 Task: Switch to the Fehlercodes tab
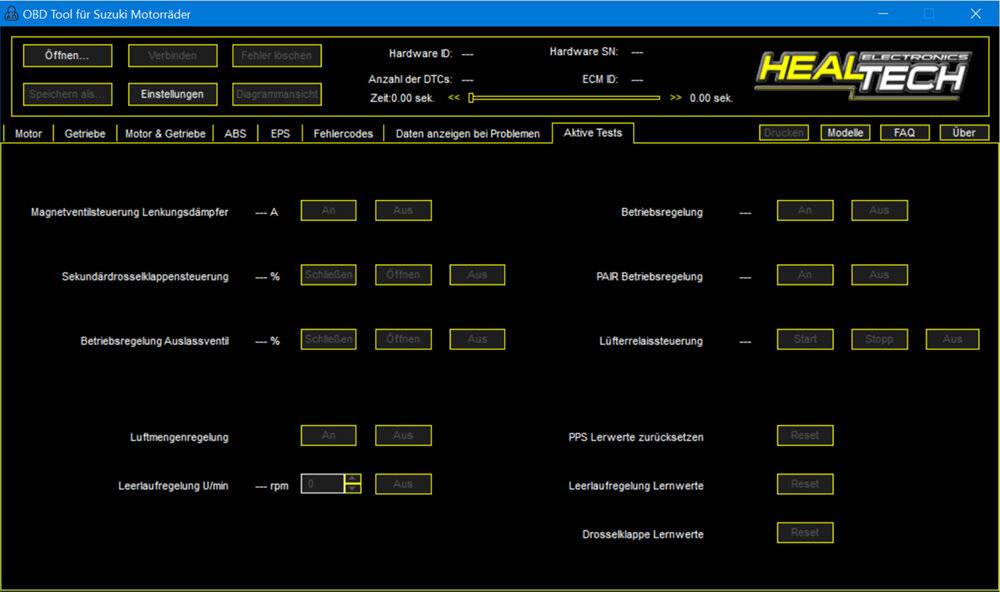tap(341, 133)
